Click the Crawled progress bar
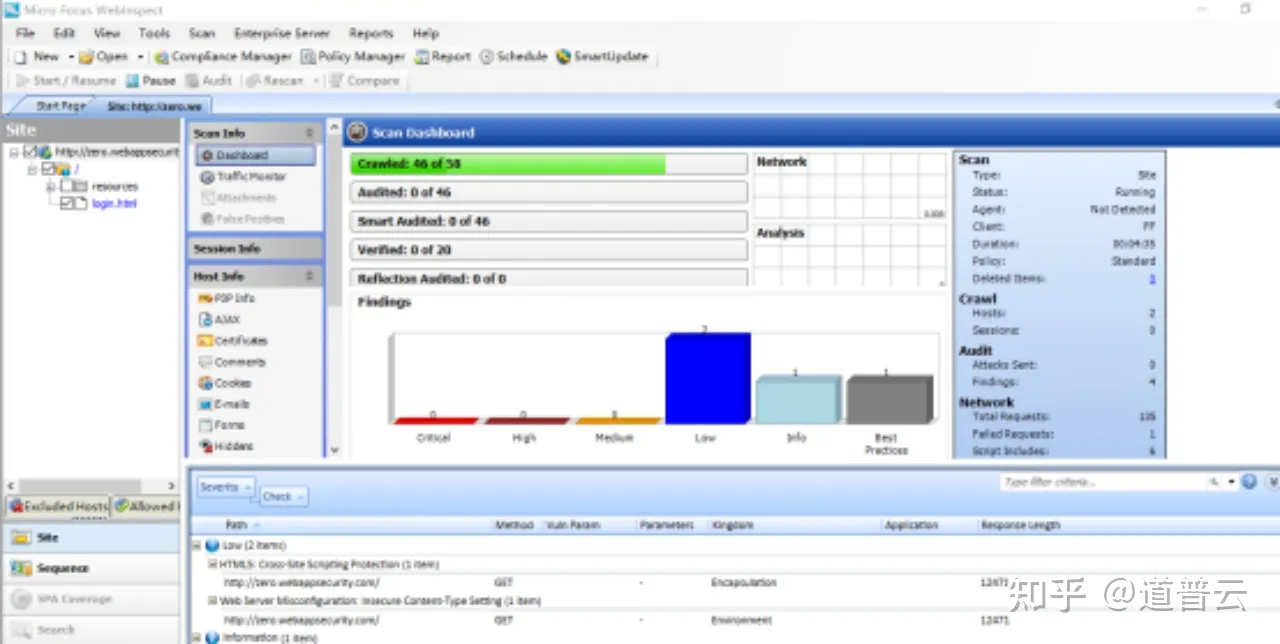 (548, 162)
